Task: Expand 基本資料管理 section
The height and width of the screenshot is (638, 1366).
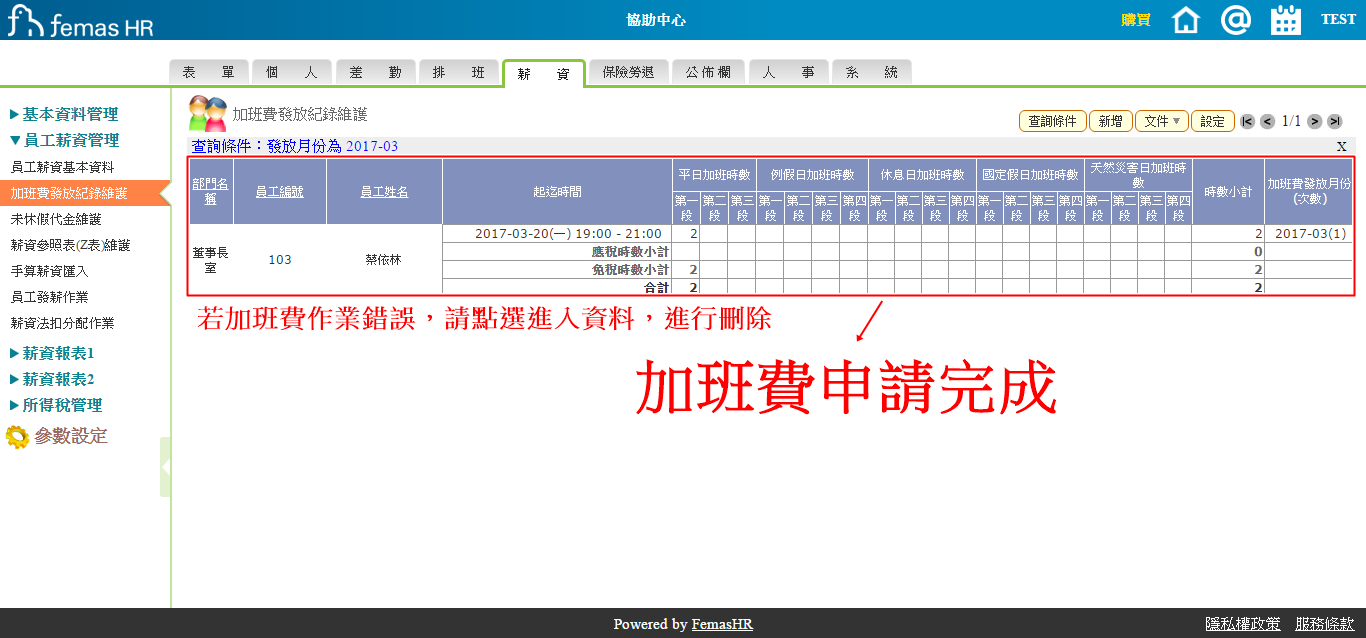Action: (64, 114)
